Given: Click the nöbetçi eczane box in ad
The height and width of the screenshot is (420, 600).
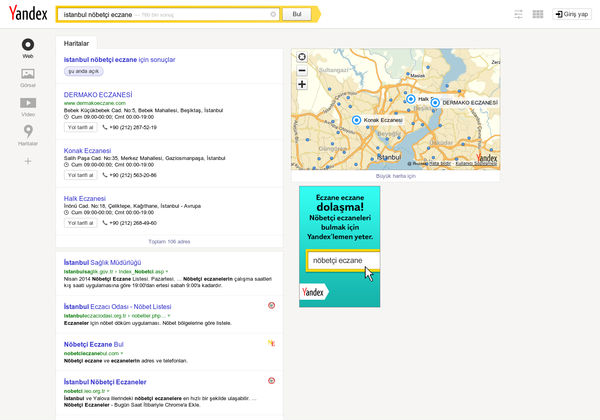Looking at the screenshot, I should (x=343, y=261).
